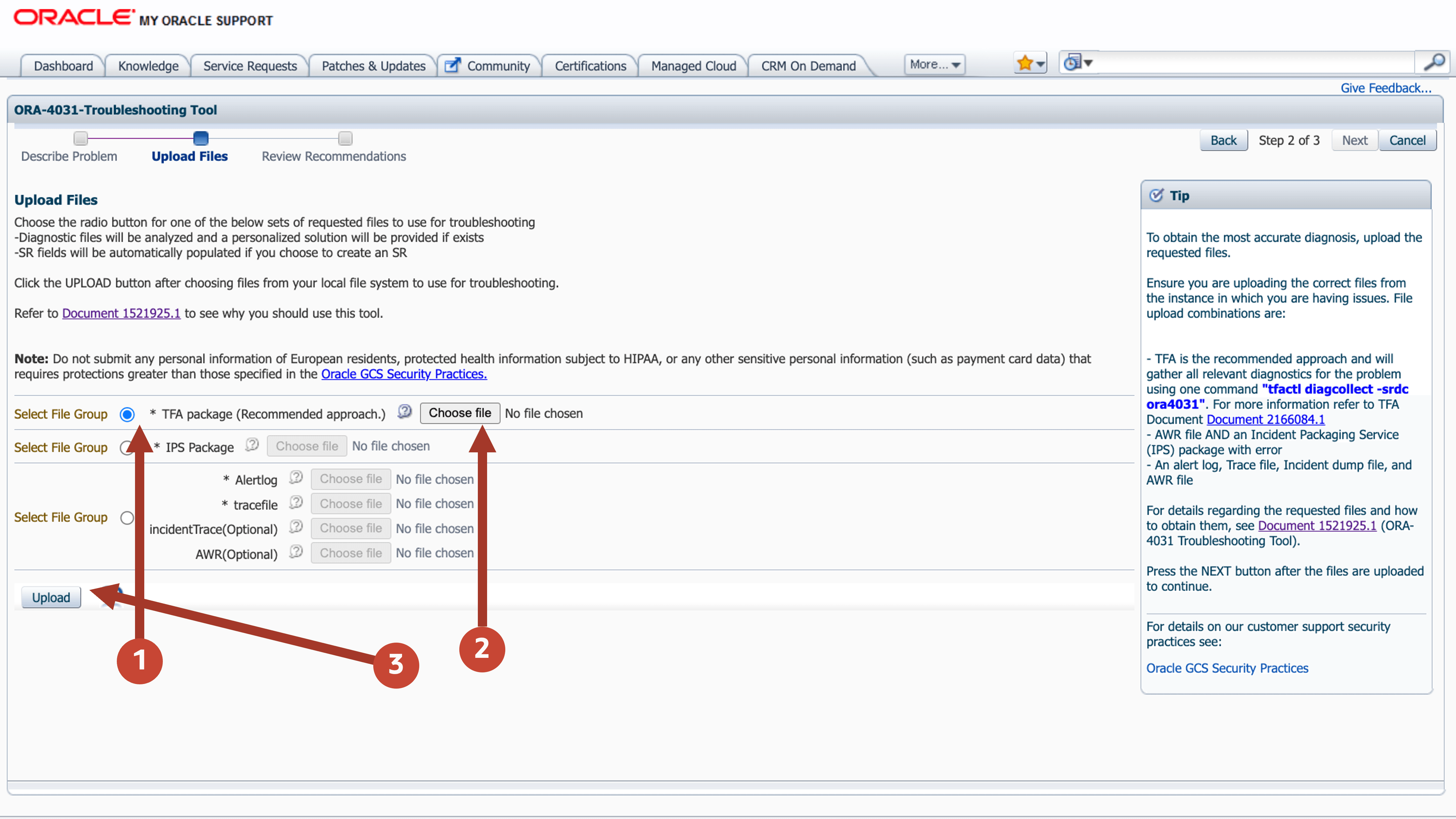This screenshot has height=819, width=1456.
Task: Click "No file chosen" in the Alertlog row
Action: [x=435, y=479]
